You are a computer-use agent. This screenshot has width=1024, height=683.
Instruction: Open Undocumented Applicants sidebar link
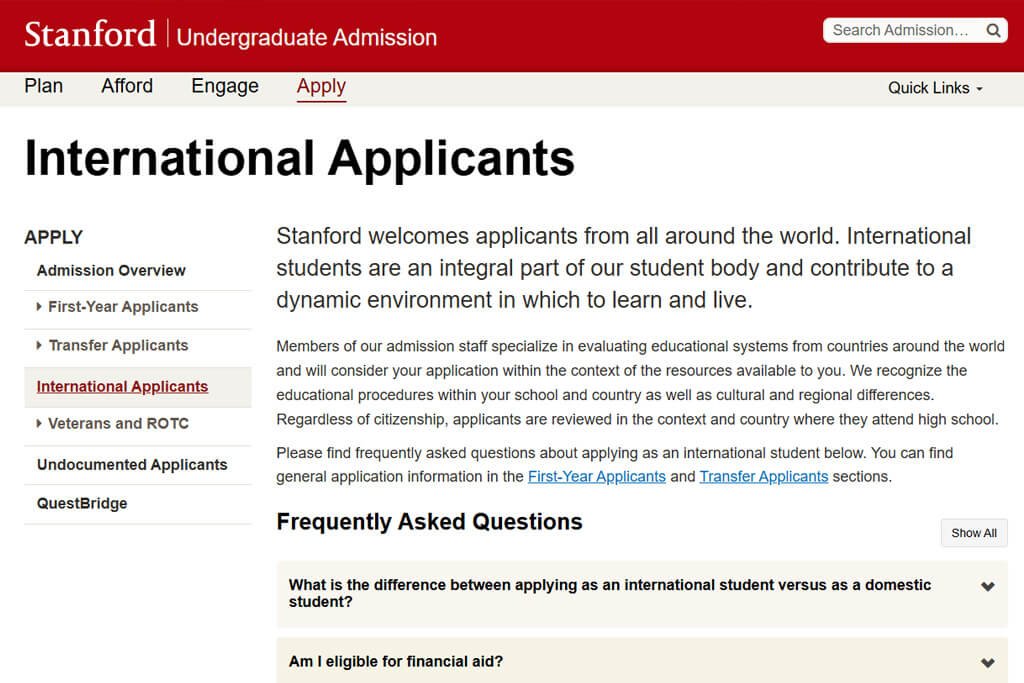pyautogui.click(x=132, y=465)
